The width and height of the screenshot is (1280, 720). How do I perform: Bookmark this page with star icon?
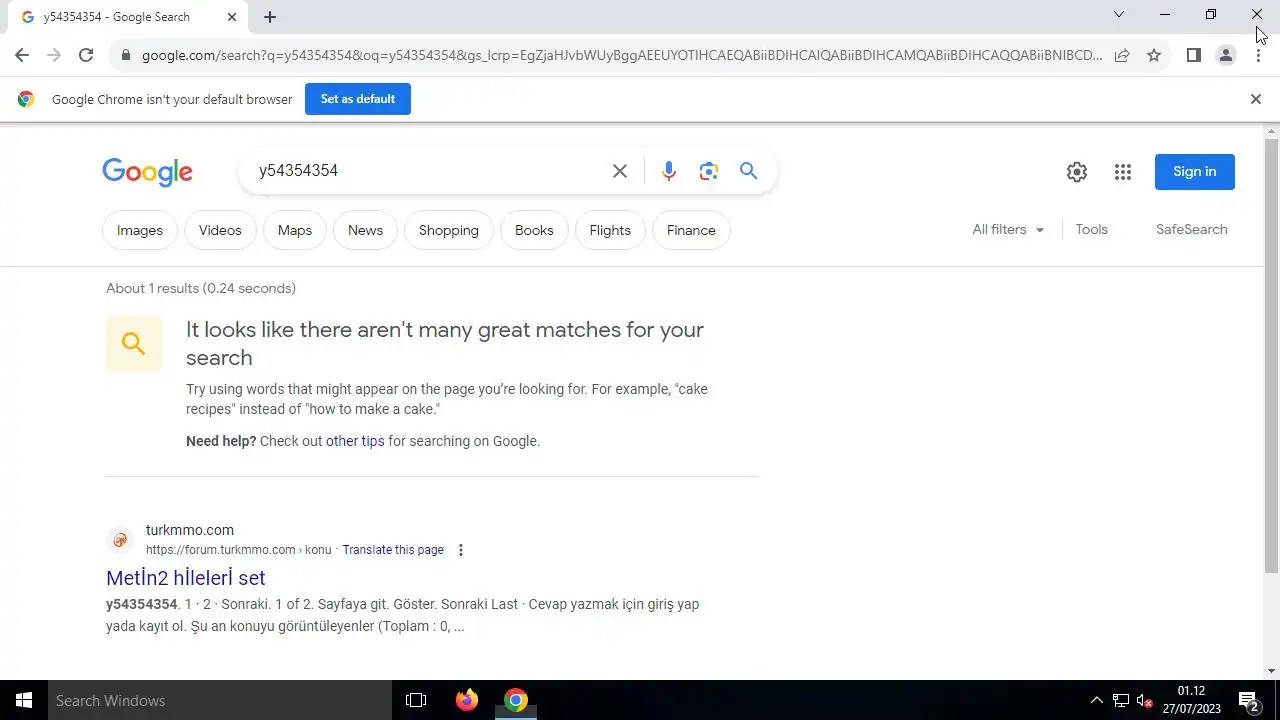click(x=1154, y=55)
